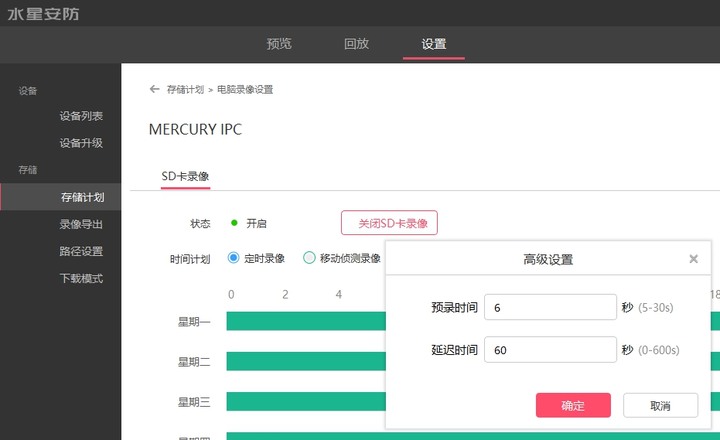
Task: Click the 星期一 green schedule bar
Action: coord(306,321)
